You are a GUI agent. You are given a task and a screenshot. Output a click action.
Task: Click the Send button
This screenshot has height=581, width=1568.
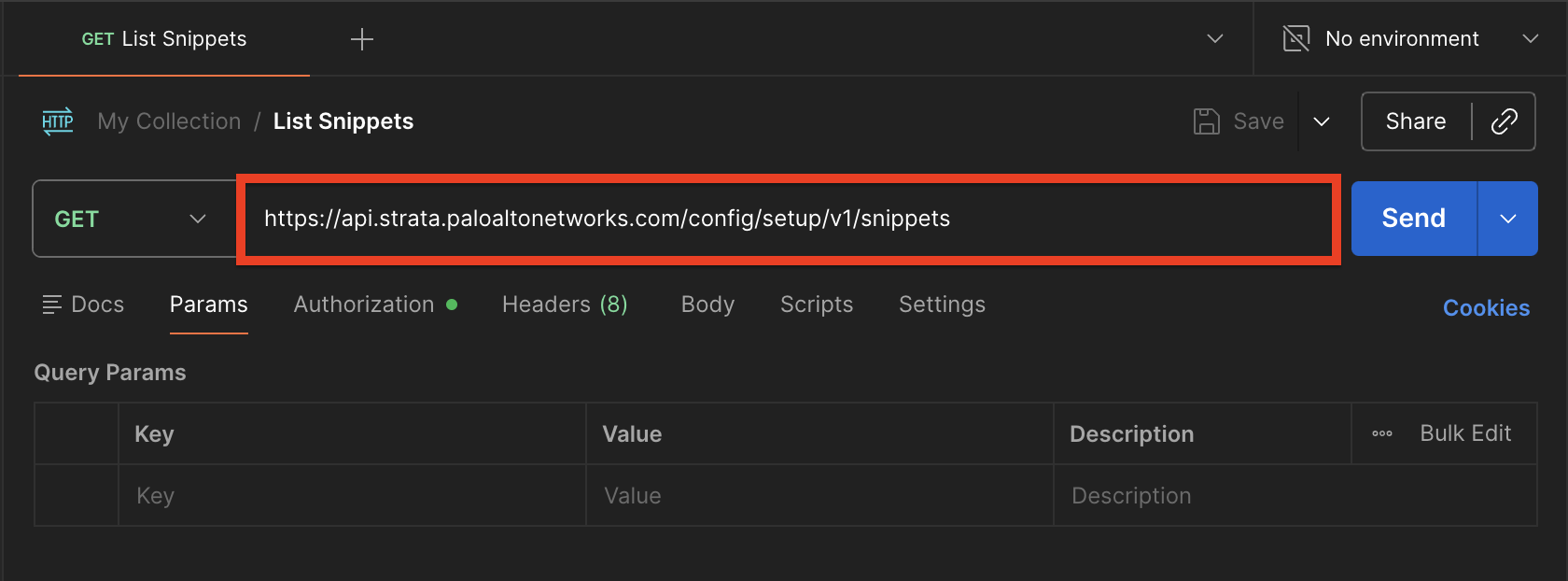tap(1414, 219)
